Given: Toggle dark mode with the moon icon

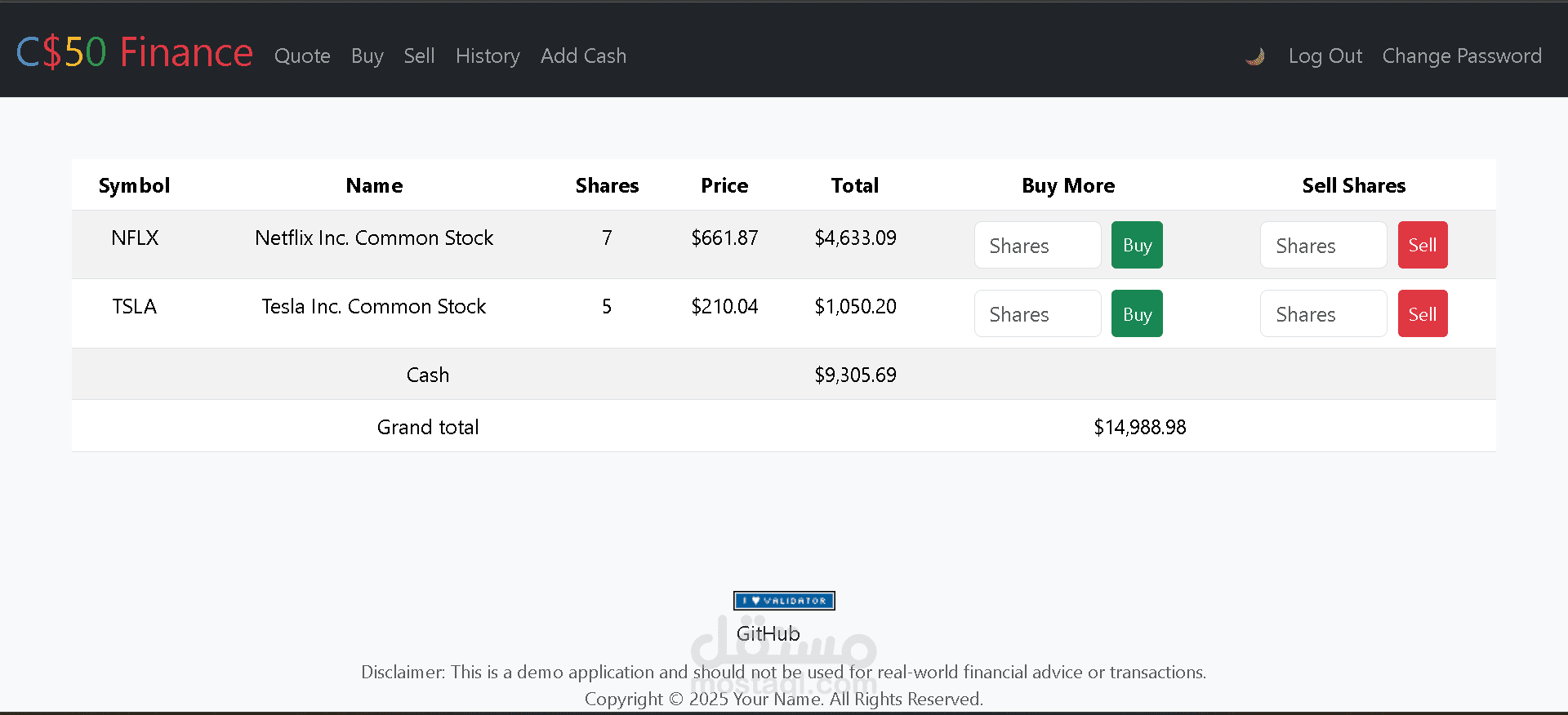Looking at the screenshot, I should click(1255, 56).
